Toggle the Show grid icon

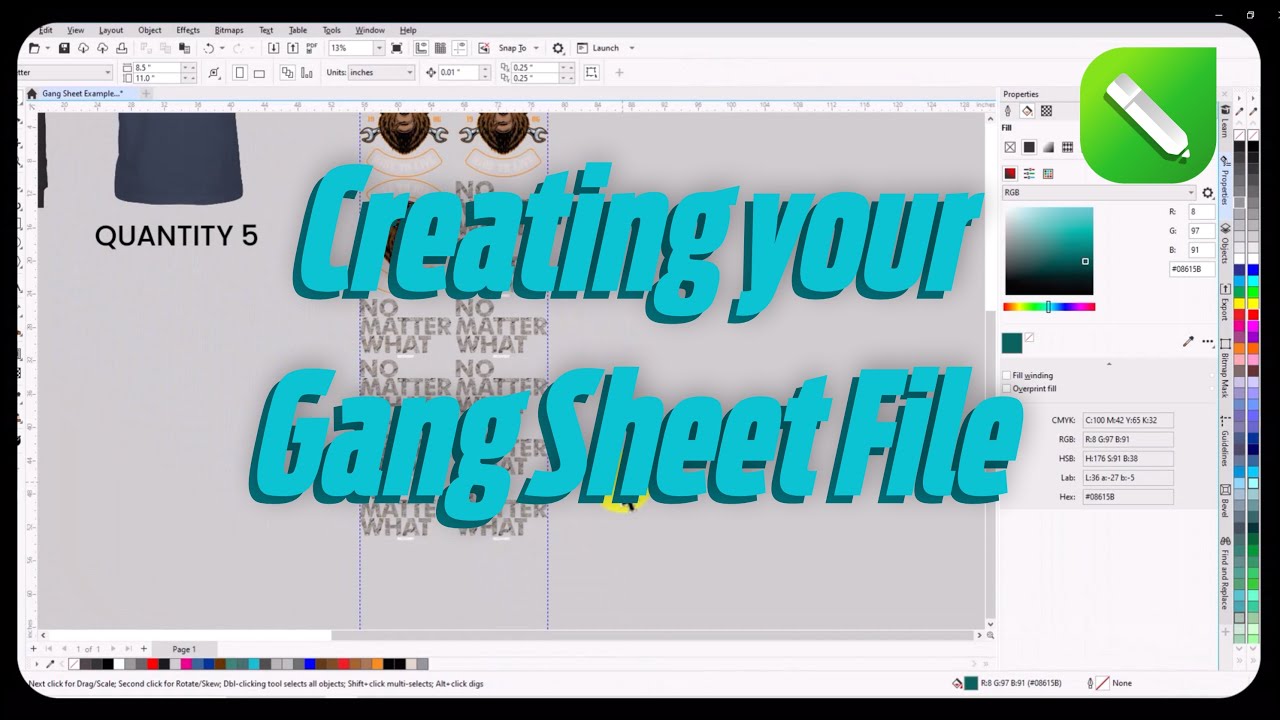[440, 48]
